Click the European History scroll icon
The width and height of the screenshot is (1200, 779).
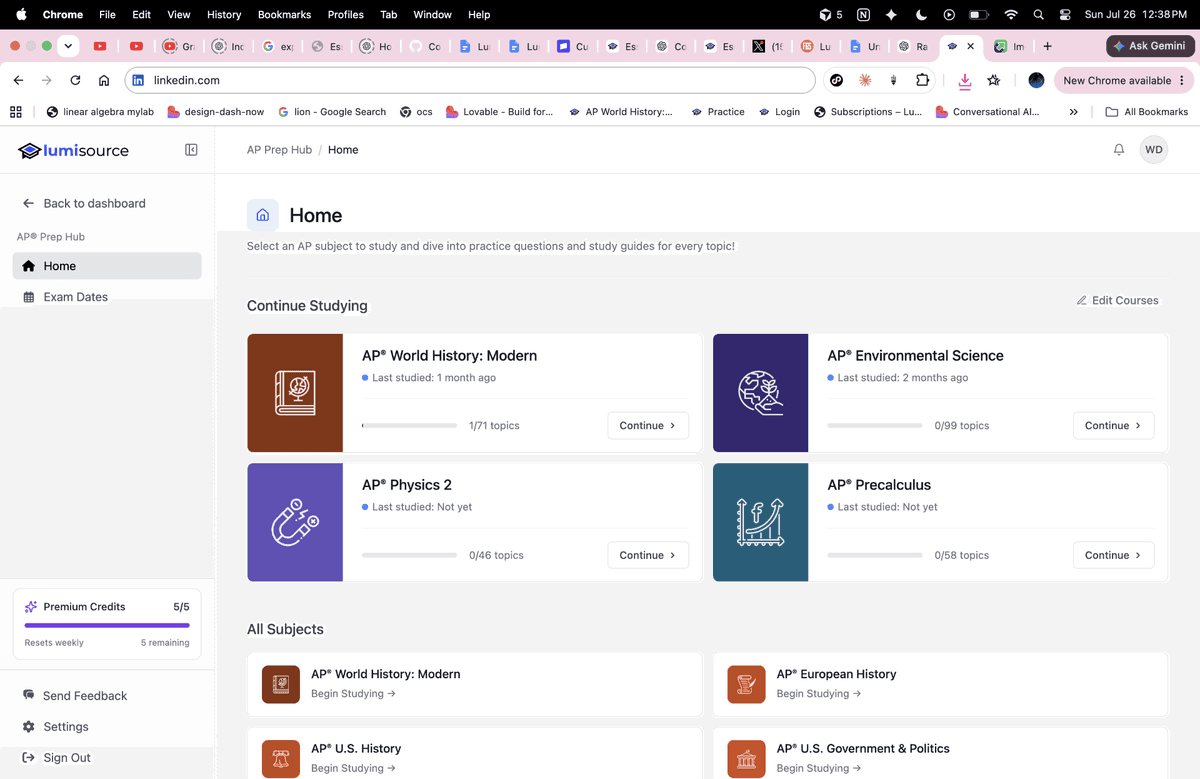pos(746,684)
